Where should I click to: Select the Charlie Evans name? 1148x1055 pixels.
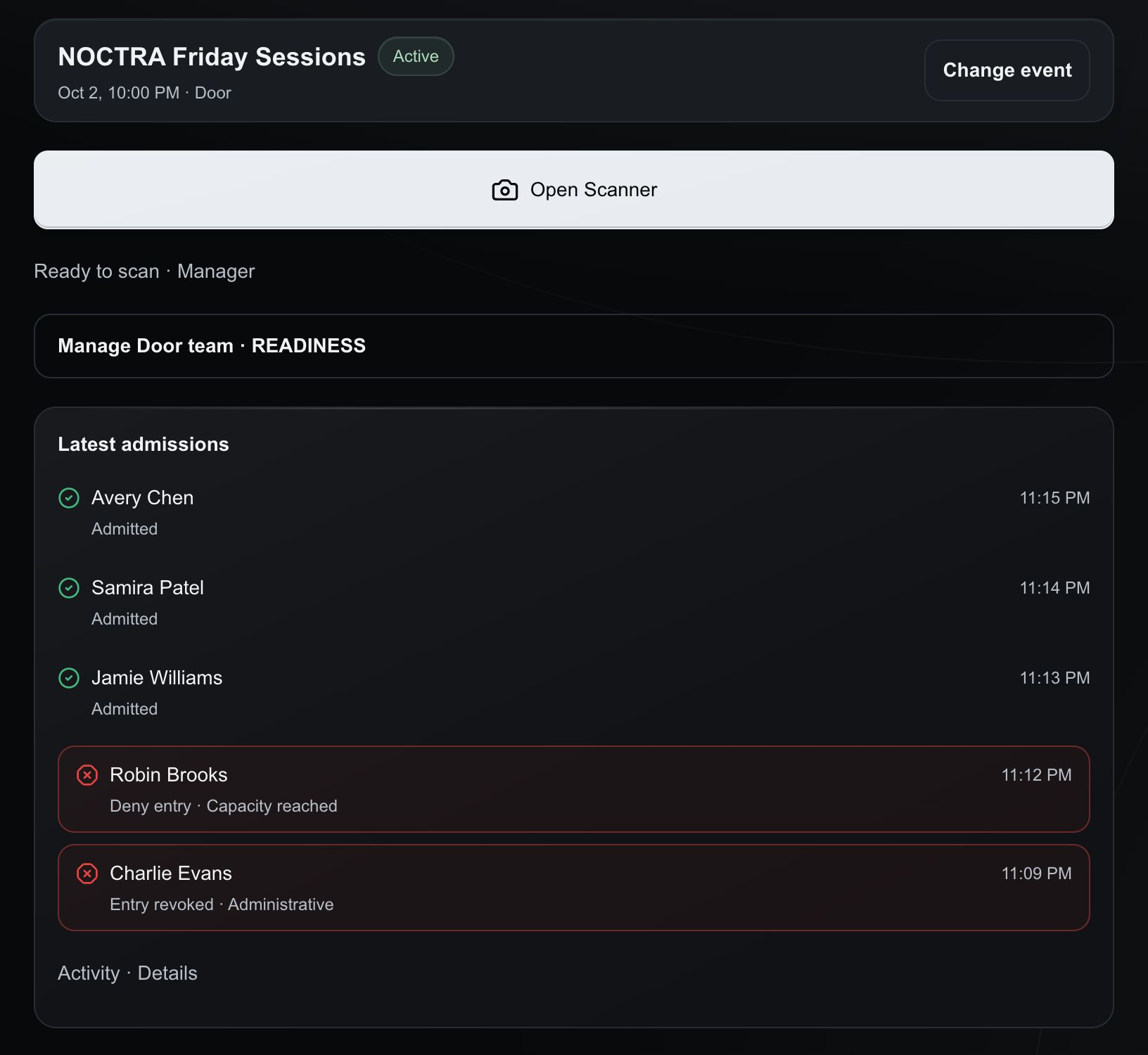pos(171,874)
